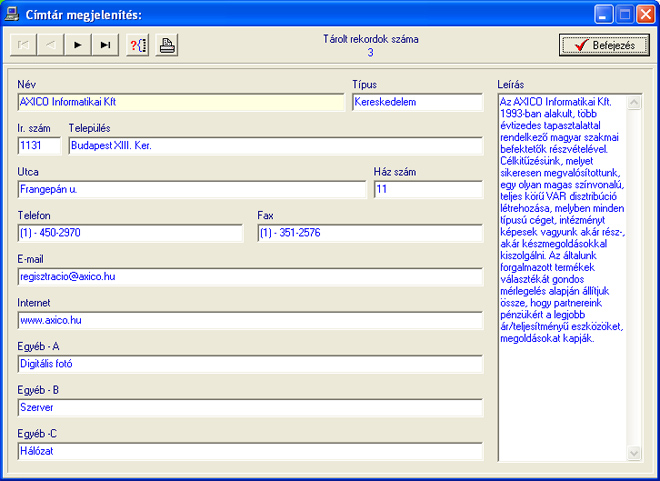
Task: Click the Leírás scrollbar down arrow
Action: click(634, 453)
